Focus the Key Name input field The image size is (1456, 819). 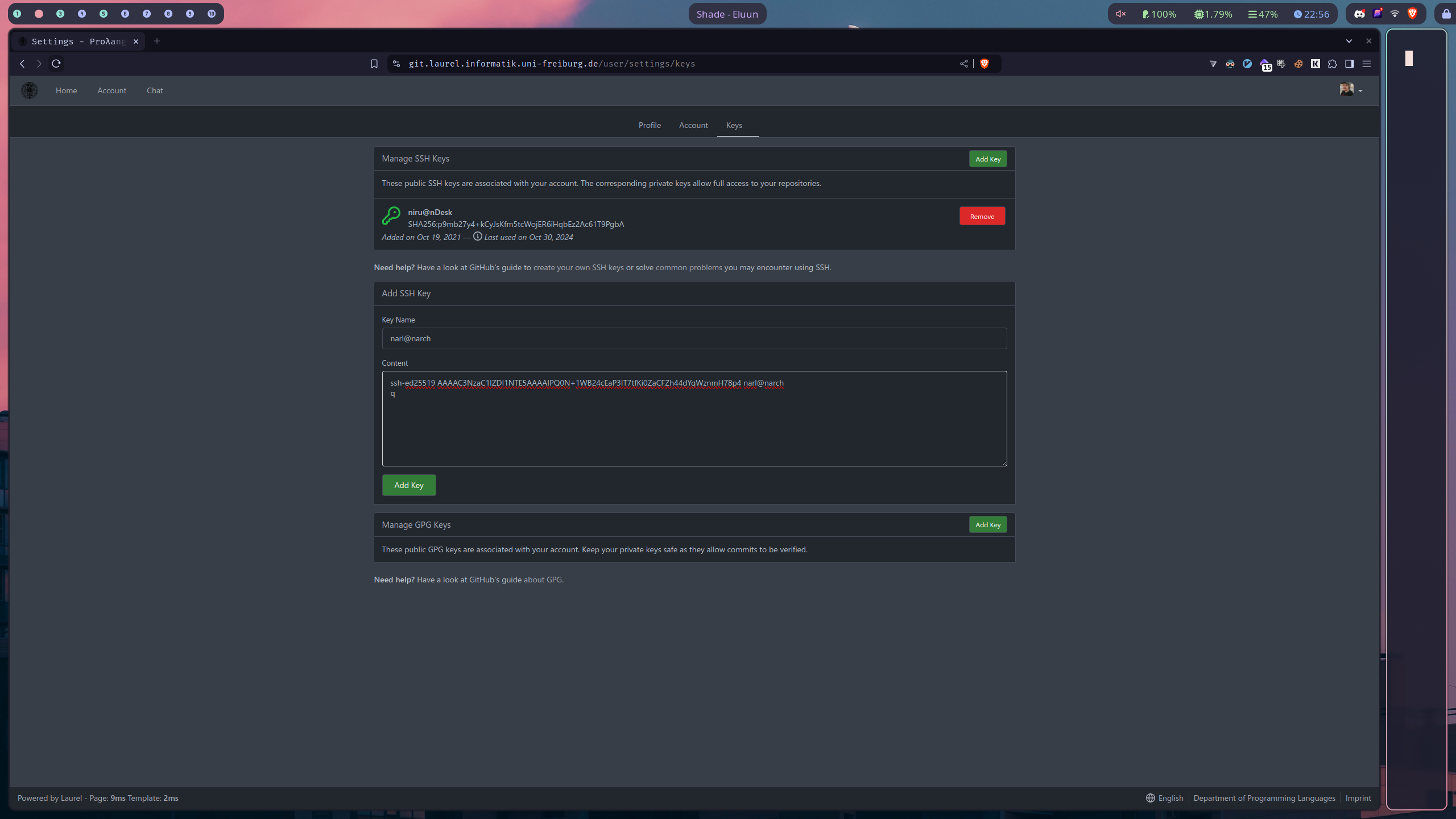point(694,338)
